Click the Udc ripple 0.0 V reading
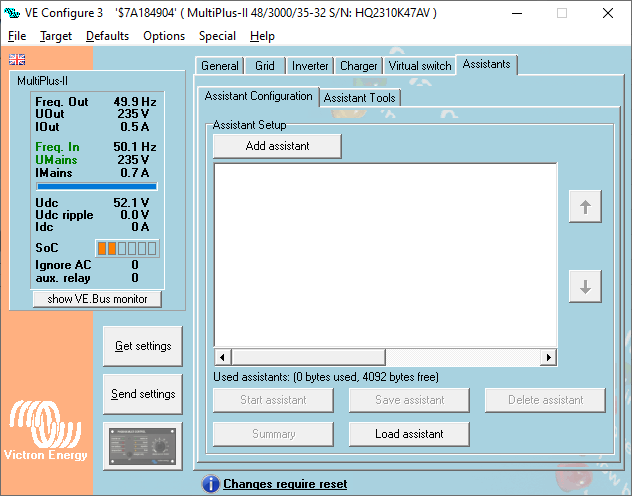The height and width of the screenshot is (496, 632). (x=93, y=215)
